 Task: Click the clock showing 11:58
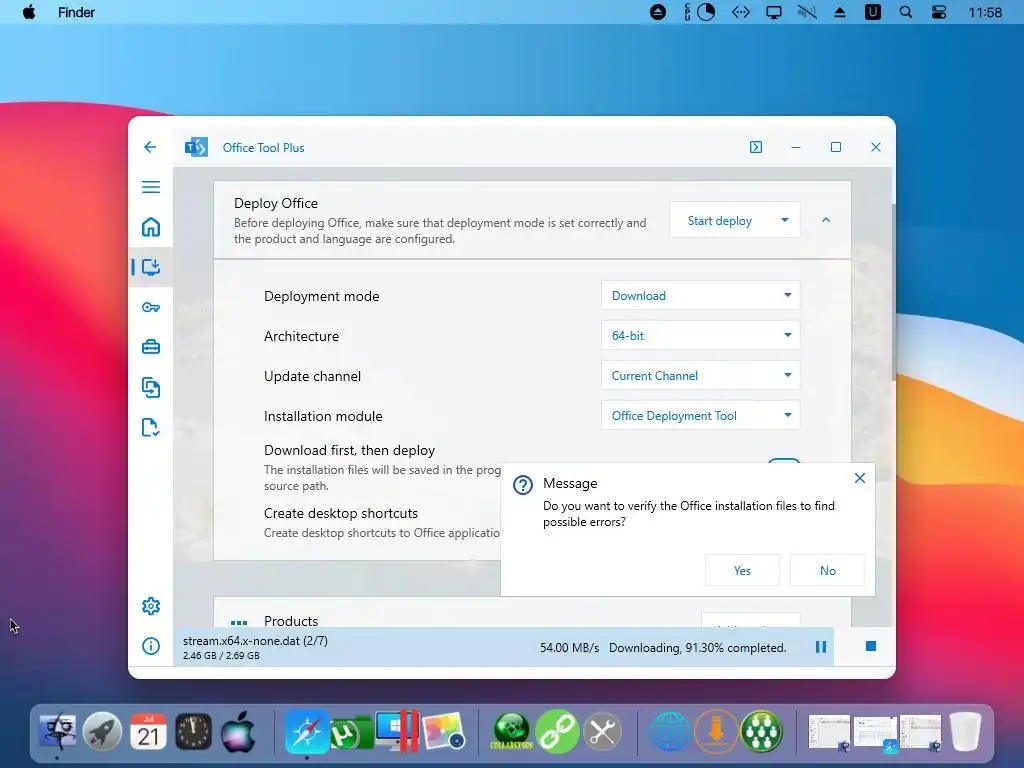coord(985,12)
